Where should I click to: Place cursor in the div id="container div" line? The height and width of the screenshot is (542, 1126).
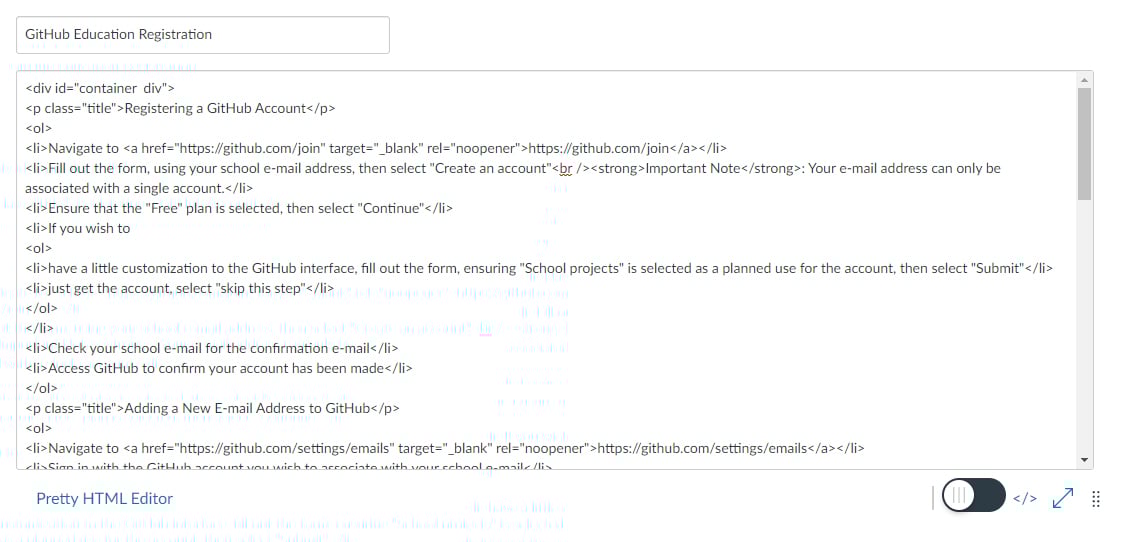tap(100, 88)
